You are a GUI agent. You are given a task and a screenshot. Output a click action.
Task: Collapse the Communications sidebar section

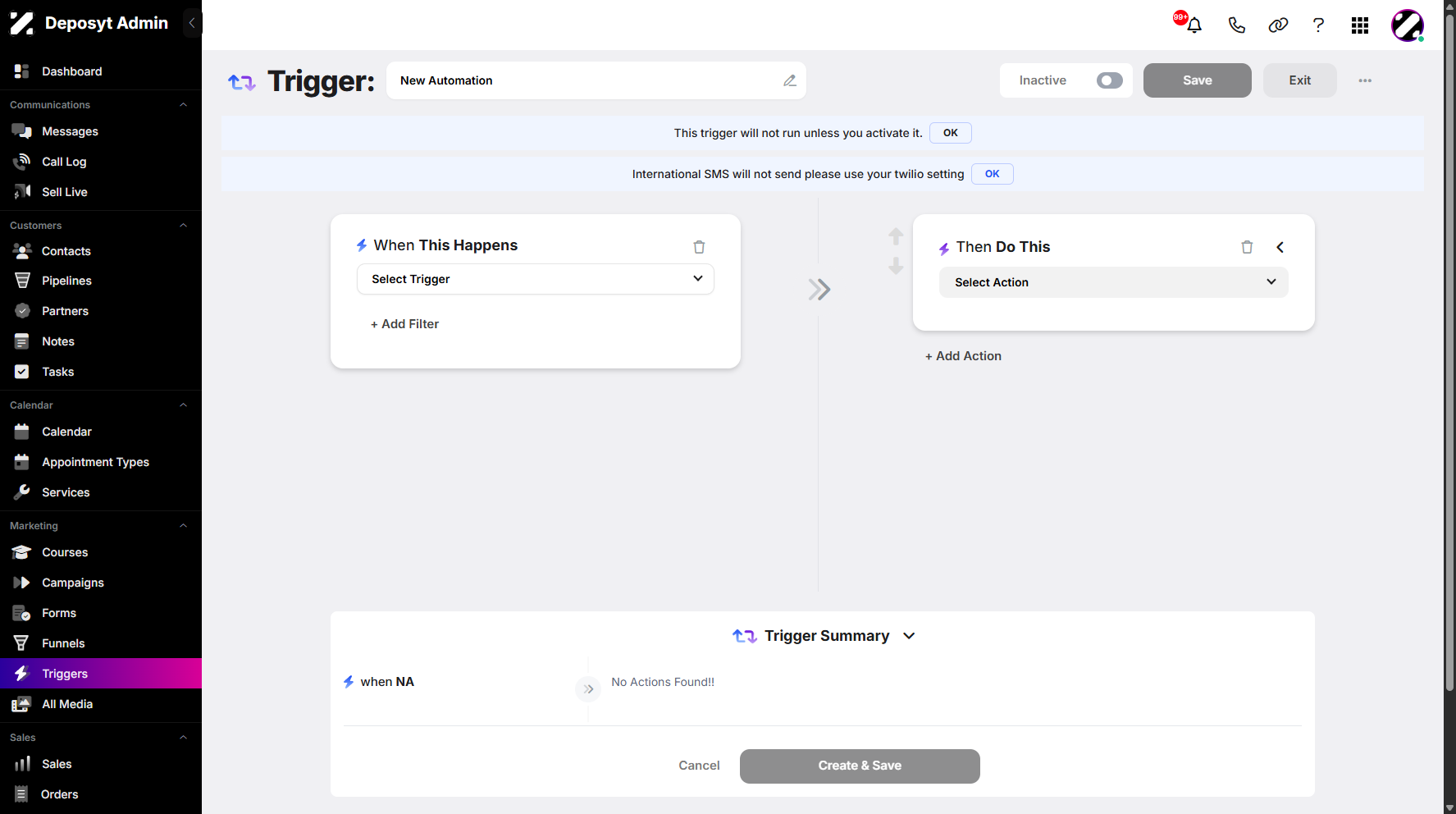coord(183,105)
